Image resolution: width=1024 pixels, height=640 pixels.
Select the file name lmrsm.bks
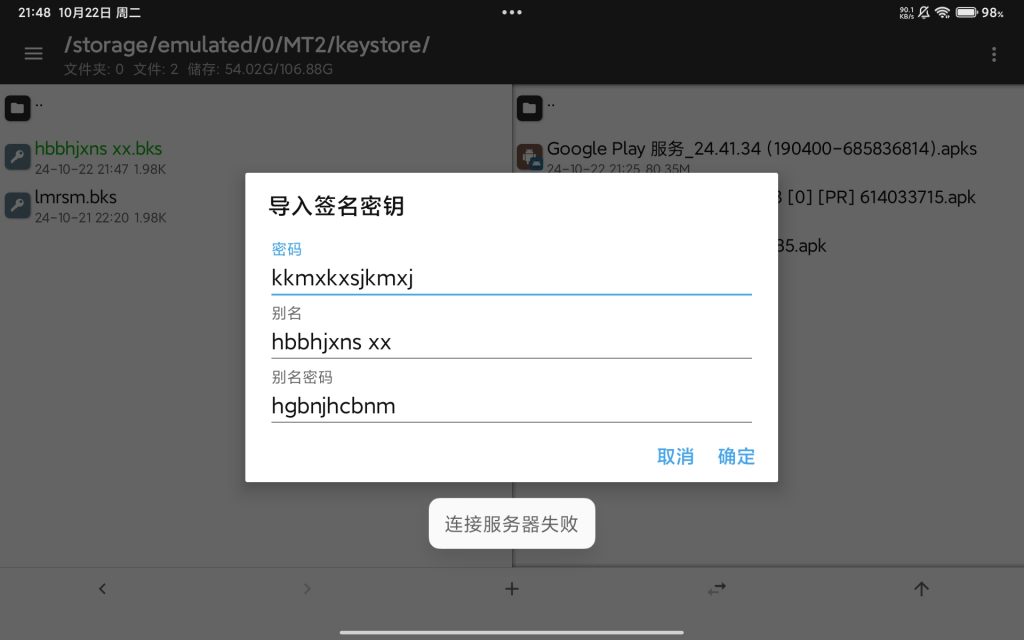76,197
